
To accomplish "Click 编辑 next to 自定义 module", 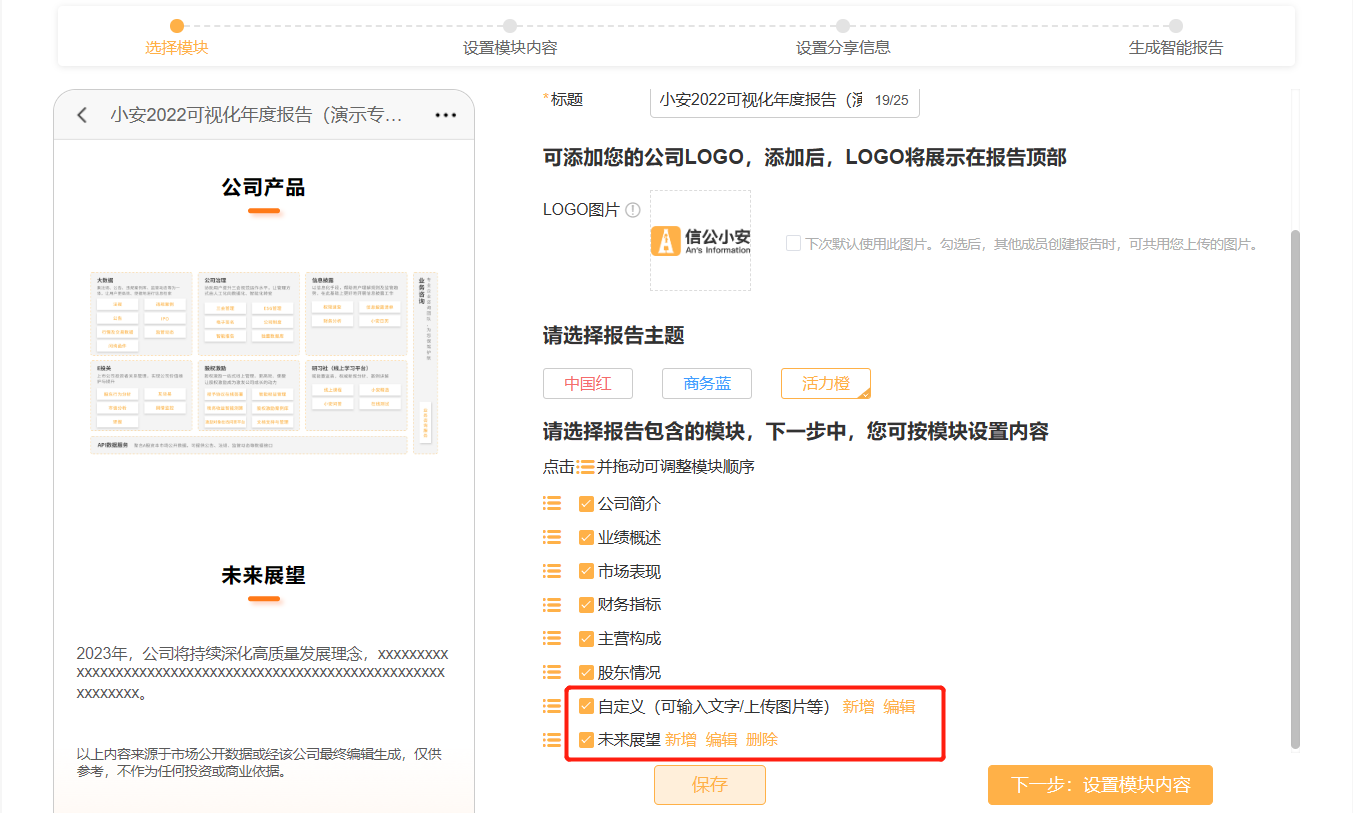I will point(899,706).
